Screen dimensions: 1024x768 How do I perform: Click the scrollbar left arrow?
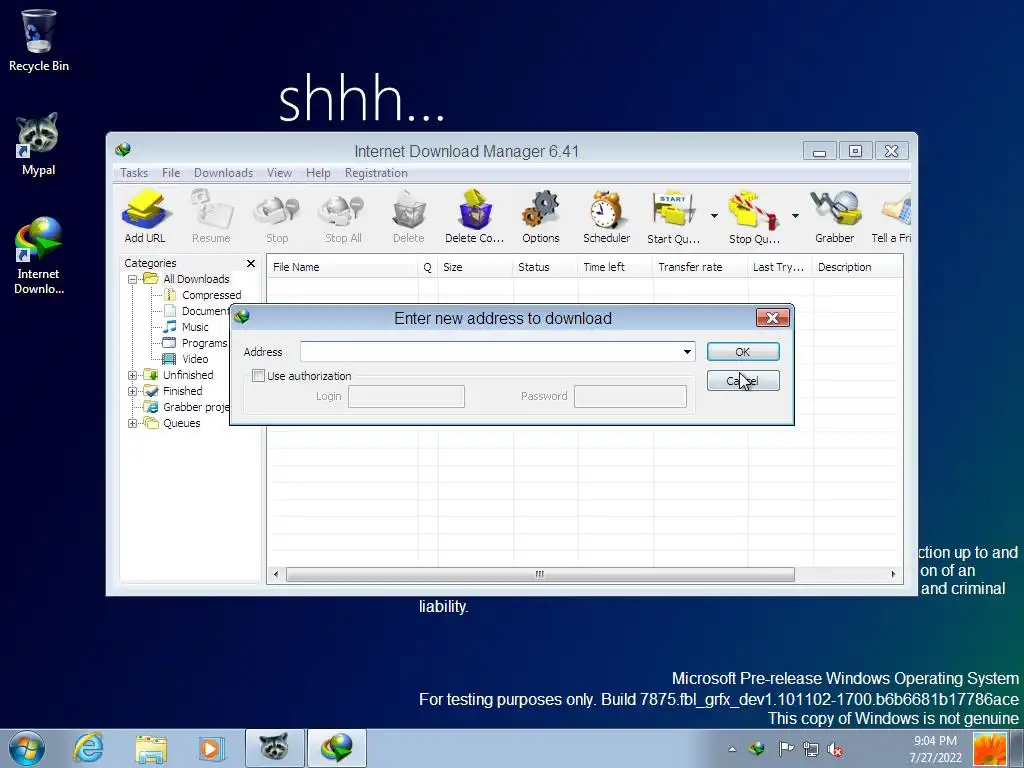tap(276, 575)
